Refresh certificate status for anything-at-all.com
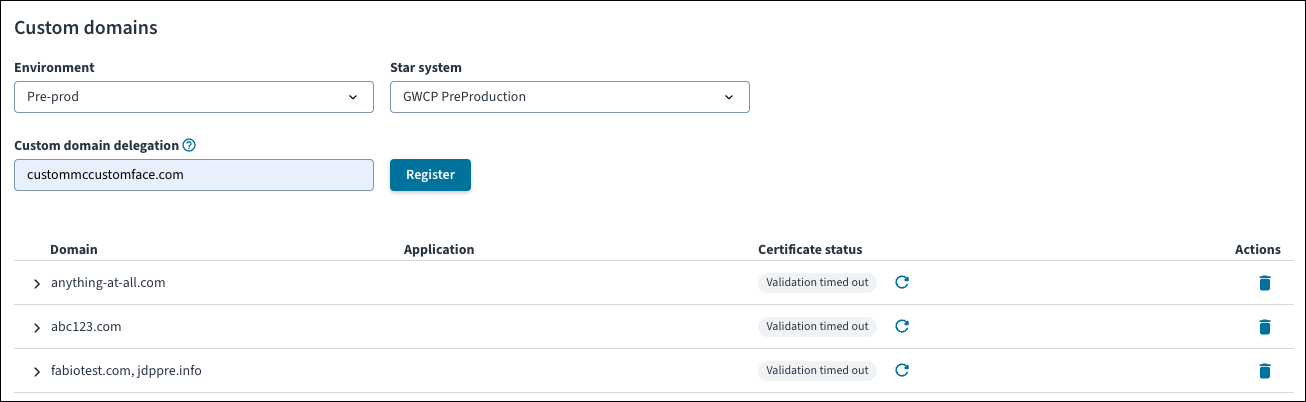Screen dimensions: 1306x402 (901, 283)
